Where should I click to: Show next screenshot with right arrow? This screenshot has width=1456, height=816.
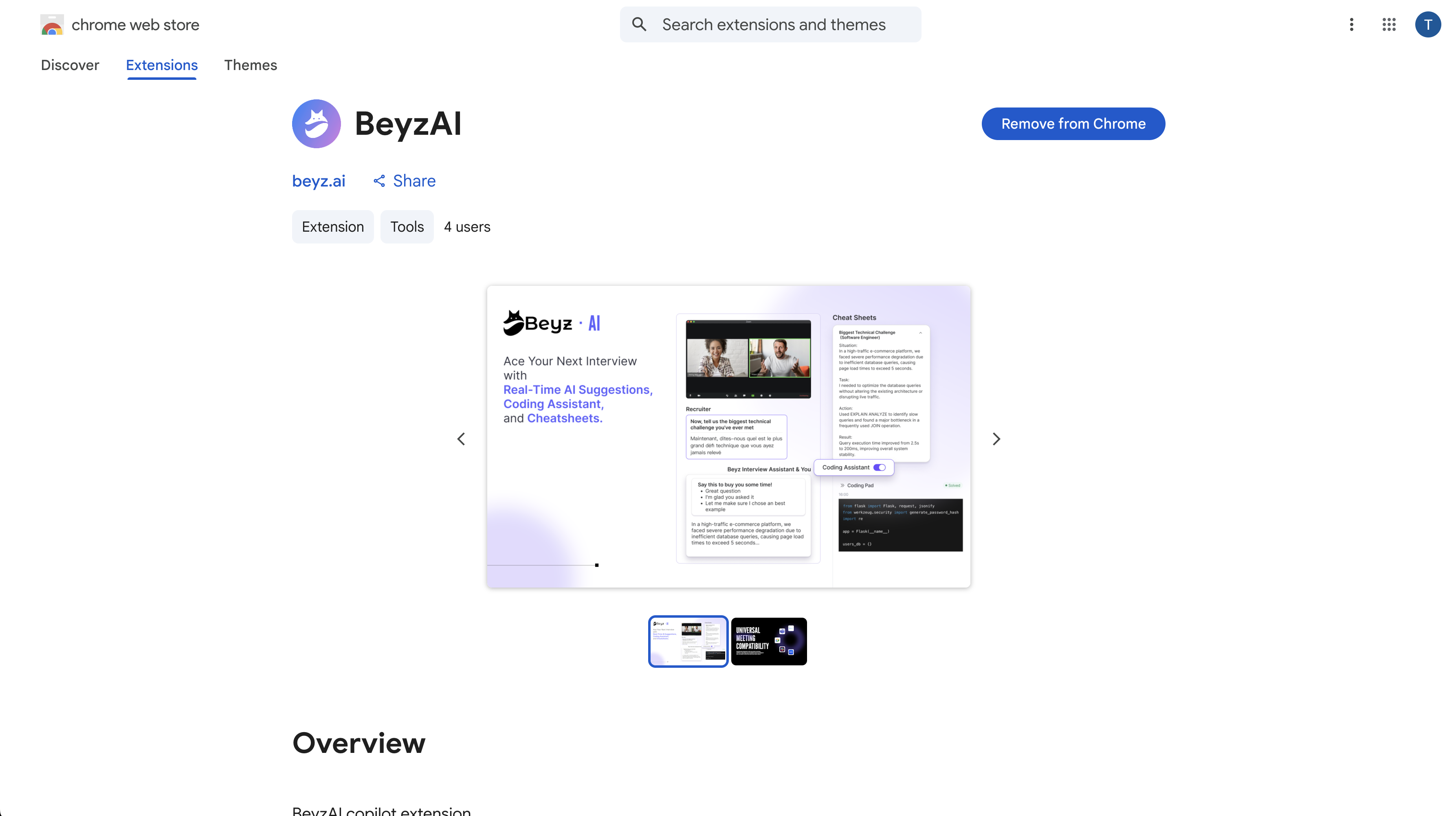[x=996, y=439]
